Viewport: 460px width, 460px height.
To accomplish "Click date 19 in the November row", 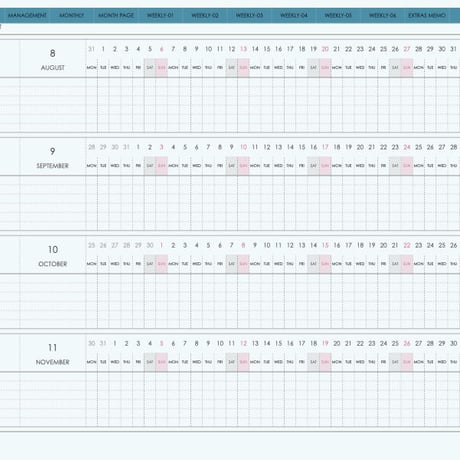I will (325, 344).
